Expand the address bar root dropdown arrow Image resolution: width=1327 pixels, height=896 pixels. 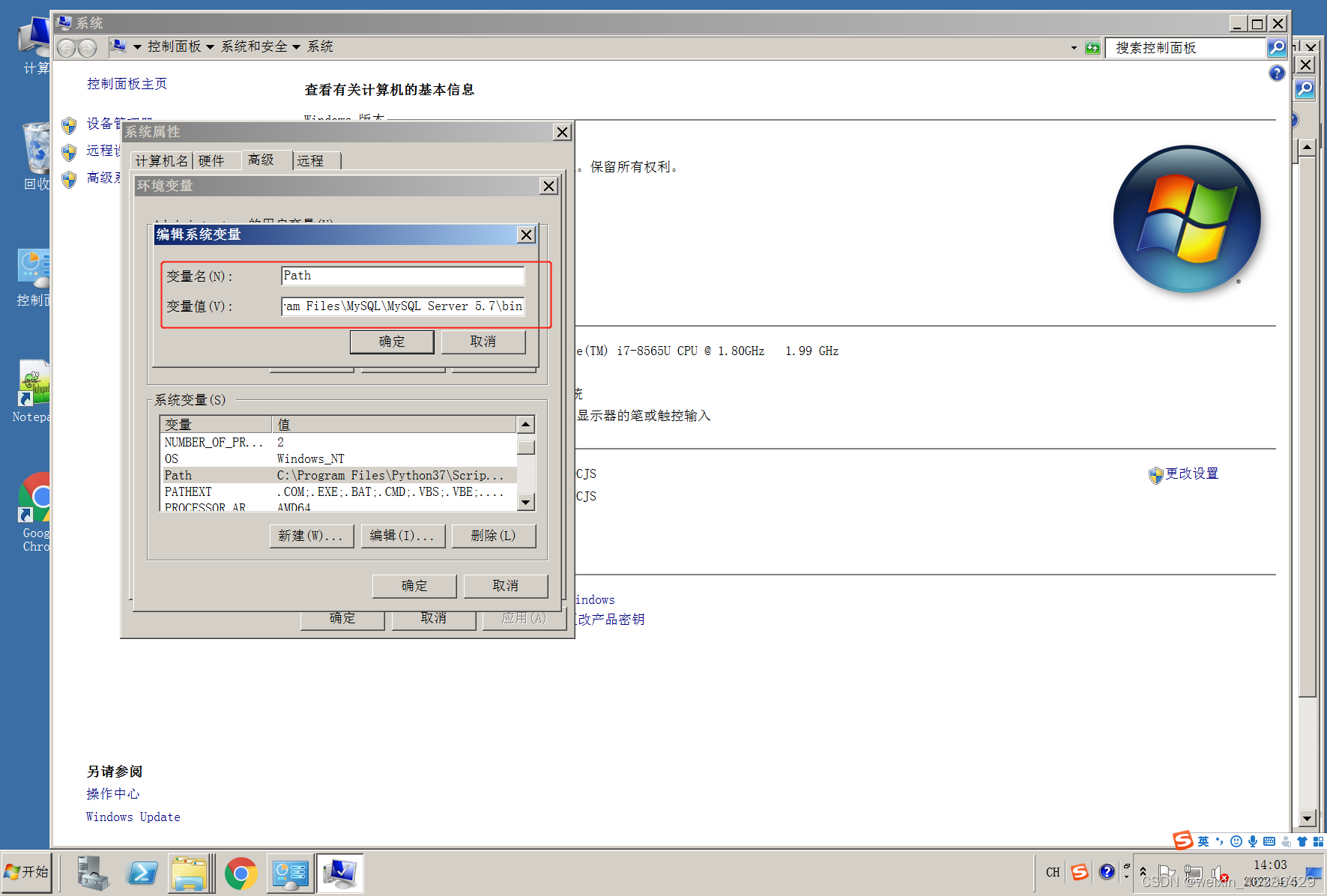point(137,47)
